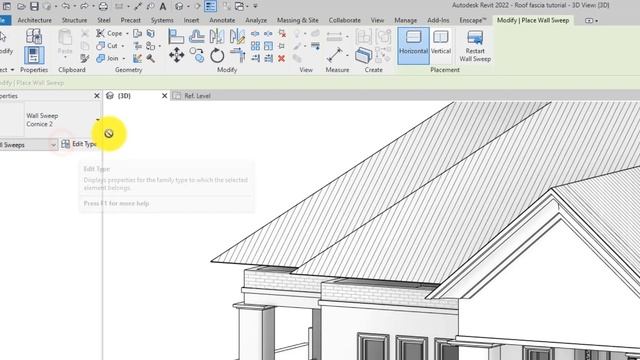Viewport: 640px width, 360px height.
Task: Click the Switch Windows icon
Action: [x=240, y=6]
